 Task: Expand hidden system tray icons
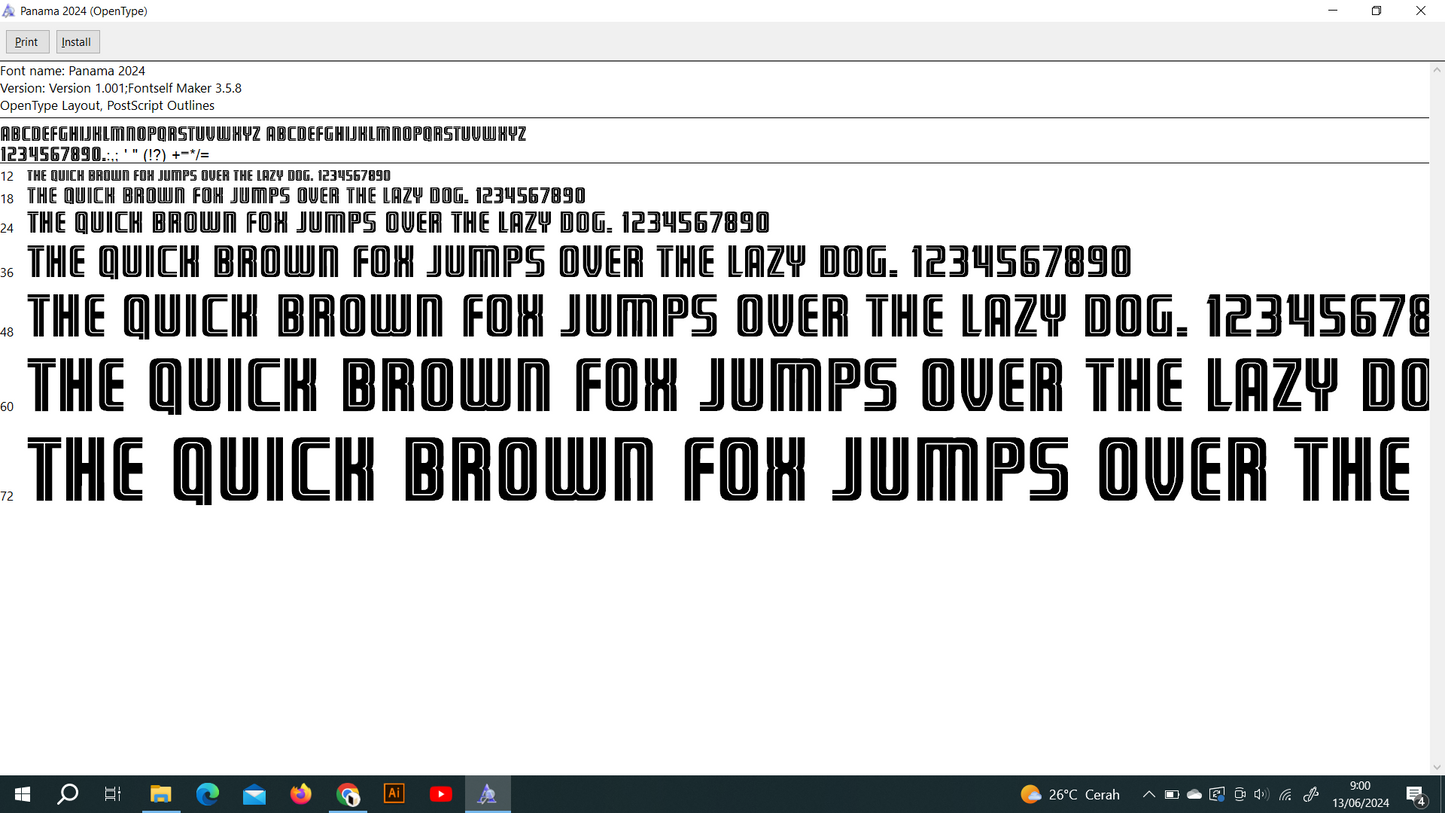1149,794
